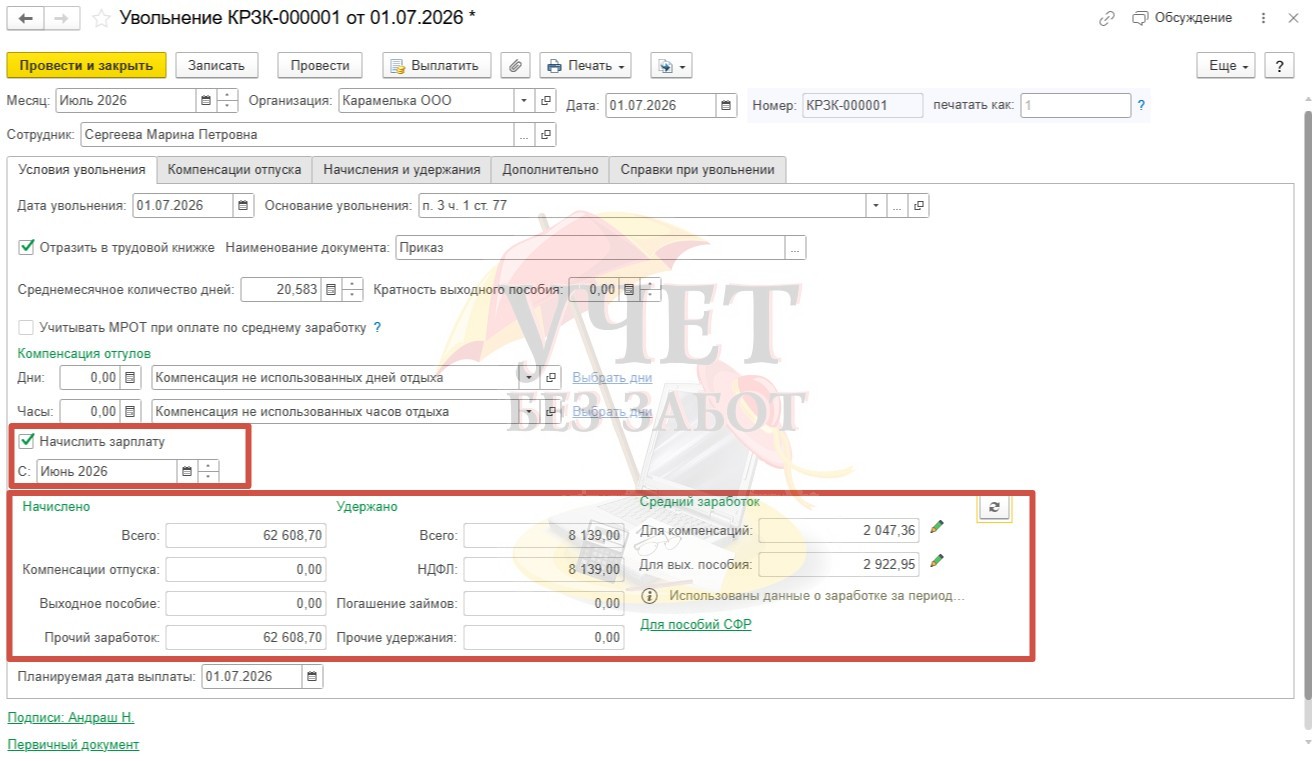
Task: Toggle the Начислить зарплату checkbox
Action: [27, 440]
